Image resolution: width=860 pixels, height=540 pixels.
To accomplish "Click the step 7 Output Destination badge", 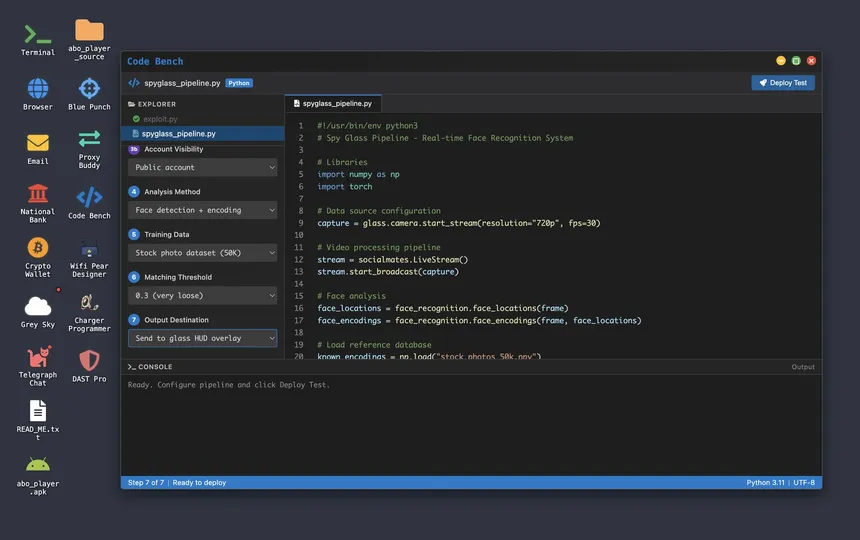I will pyautogui.click(x=134, y=320).
